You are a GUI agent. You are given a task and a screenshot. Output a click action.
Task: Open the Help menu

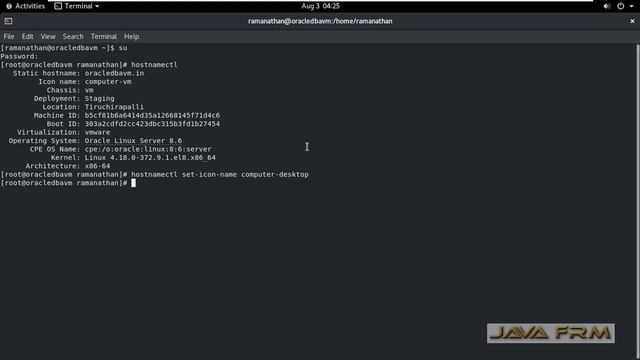tap(131, 36)
